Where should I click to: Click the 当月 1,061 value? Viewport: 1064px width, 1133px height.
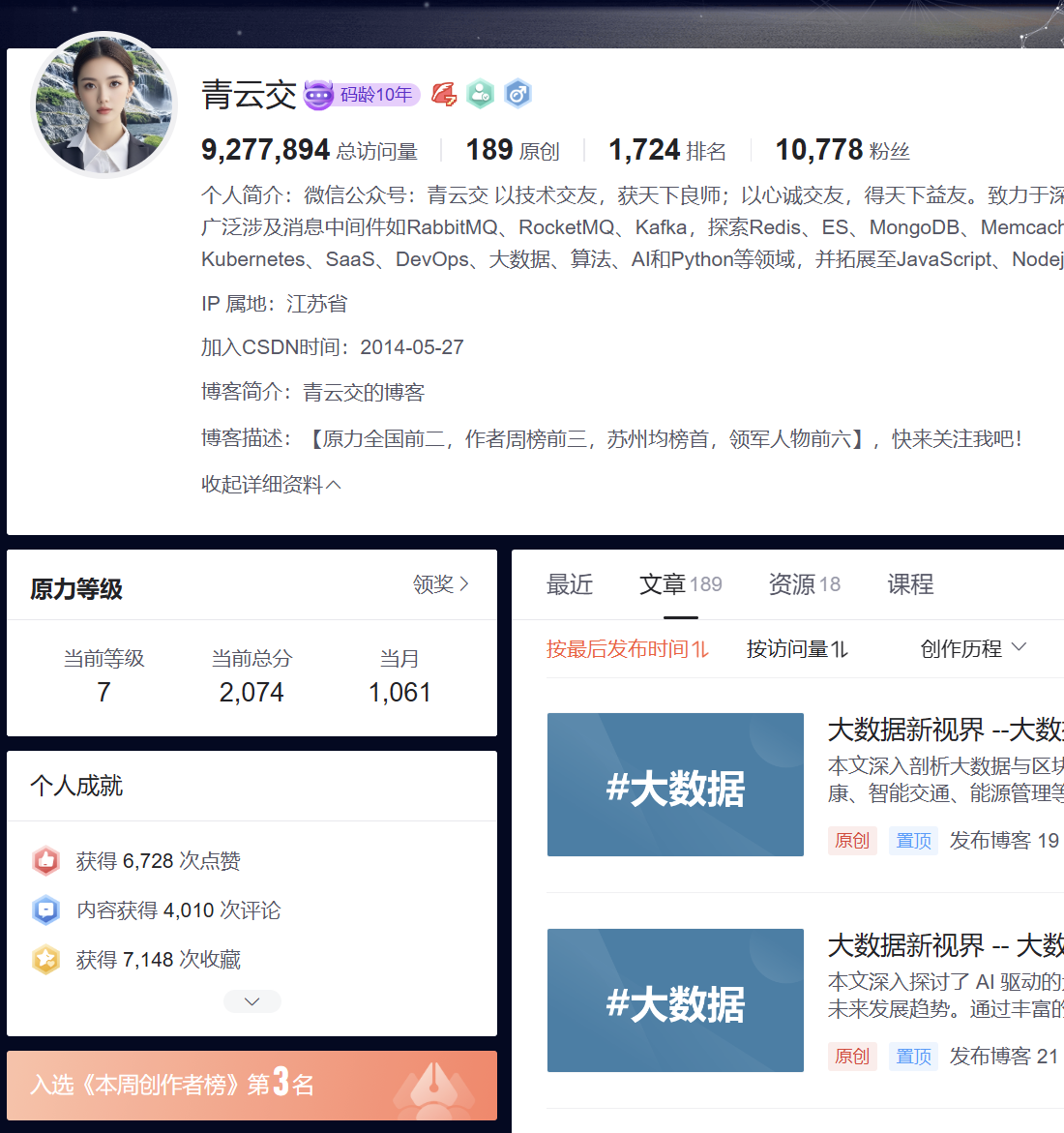(399, 692)
